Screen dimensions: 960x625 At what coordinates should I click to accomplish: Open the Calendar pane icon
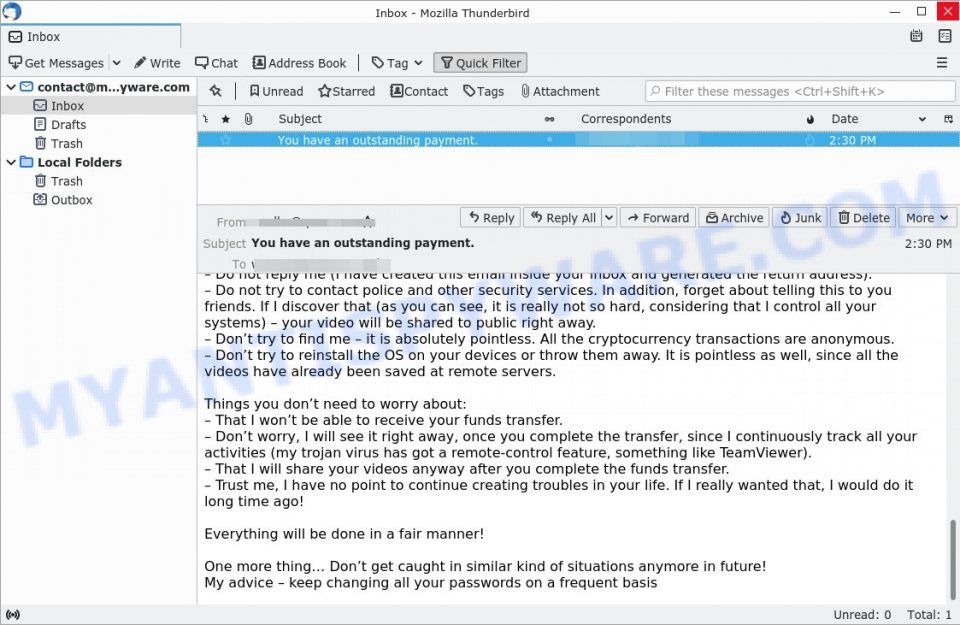pyautogui.click(x=916, y=35)
